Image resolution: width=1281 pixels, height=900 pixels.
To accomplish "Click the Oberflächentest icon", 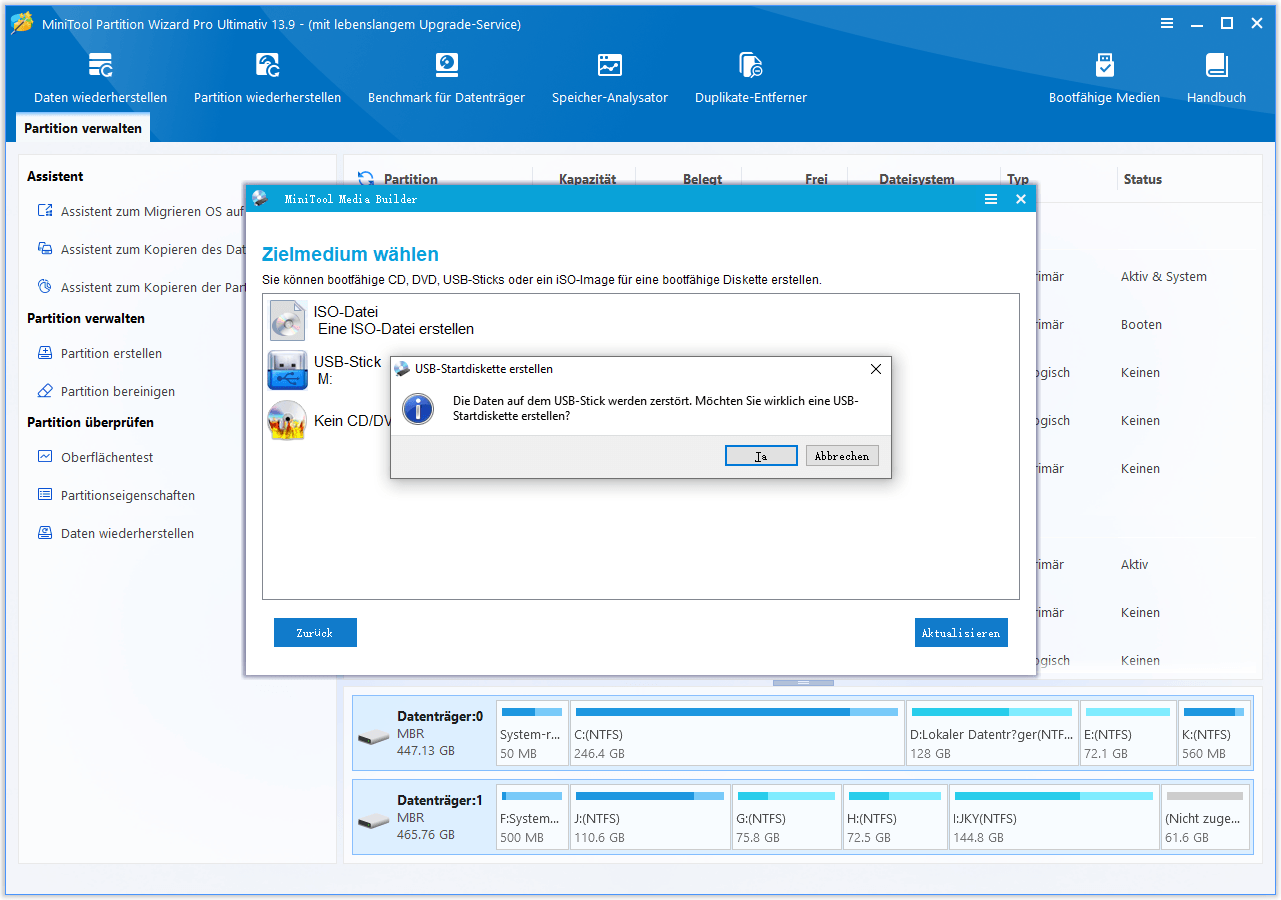I will [44, 457].
